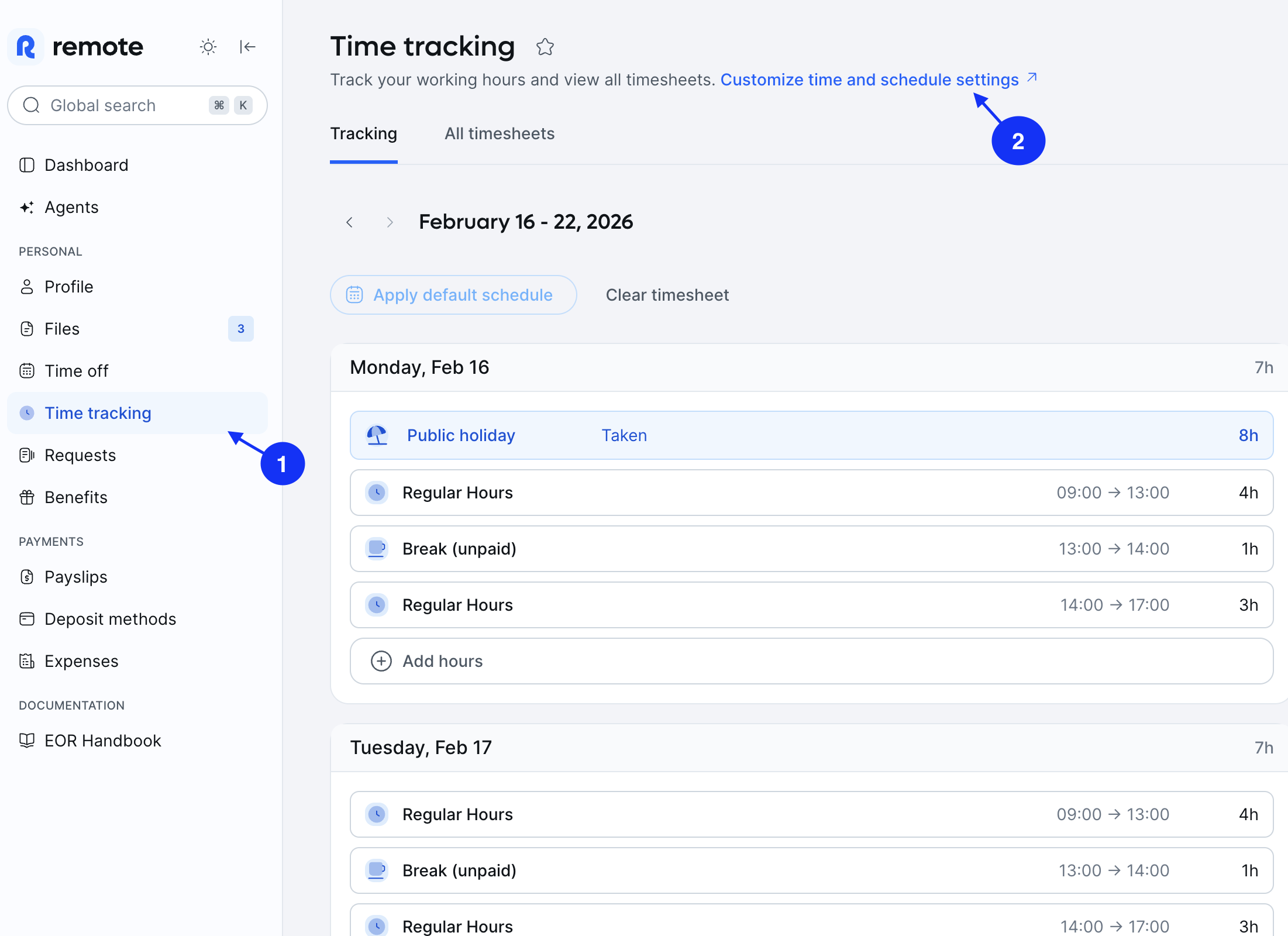This screenshot has height=936, width=1288.
Task: Click the Profile person icon
Action: point(27,287)
